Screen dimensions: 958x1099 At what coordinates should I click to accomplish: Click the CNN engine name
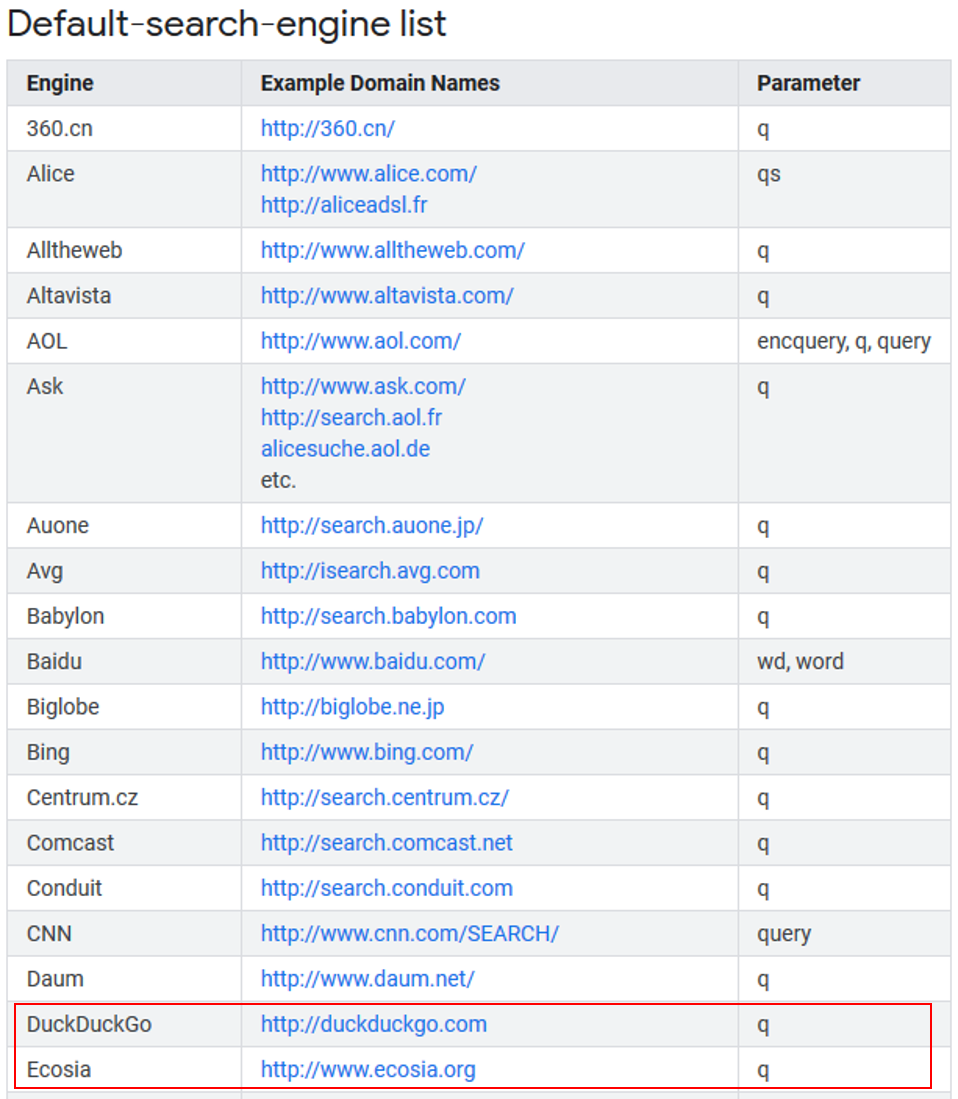(x=49, y=934)
